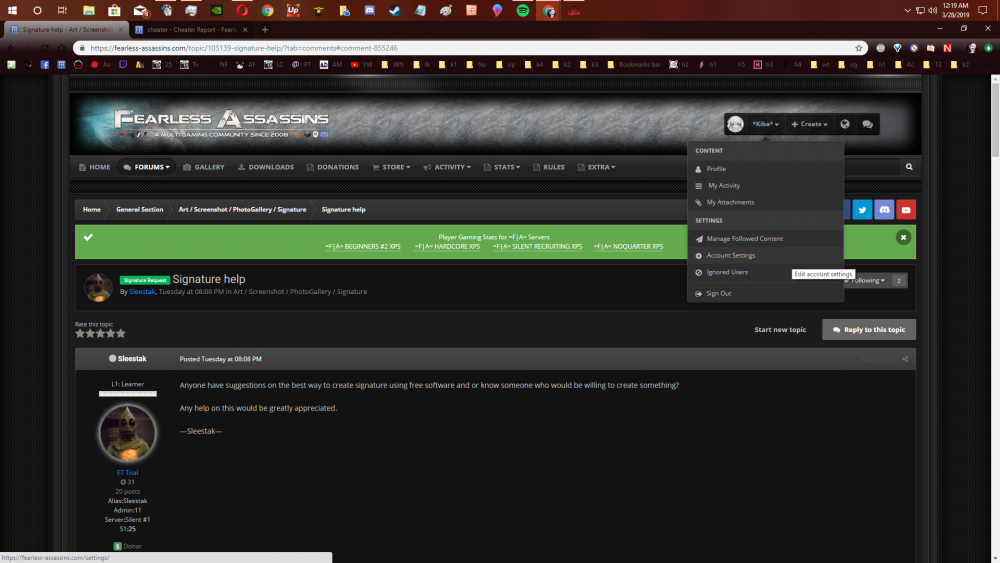The height and width of the screenshot is (563, 1000).
Task: Reload the page in the browser
Action: click(x=45, y=48)
